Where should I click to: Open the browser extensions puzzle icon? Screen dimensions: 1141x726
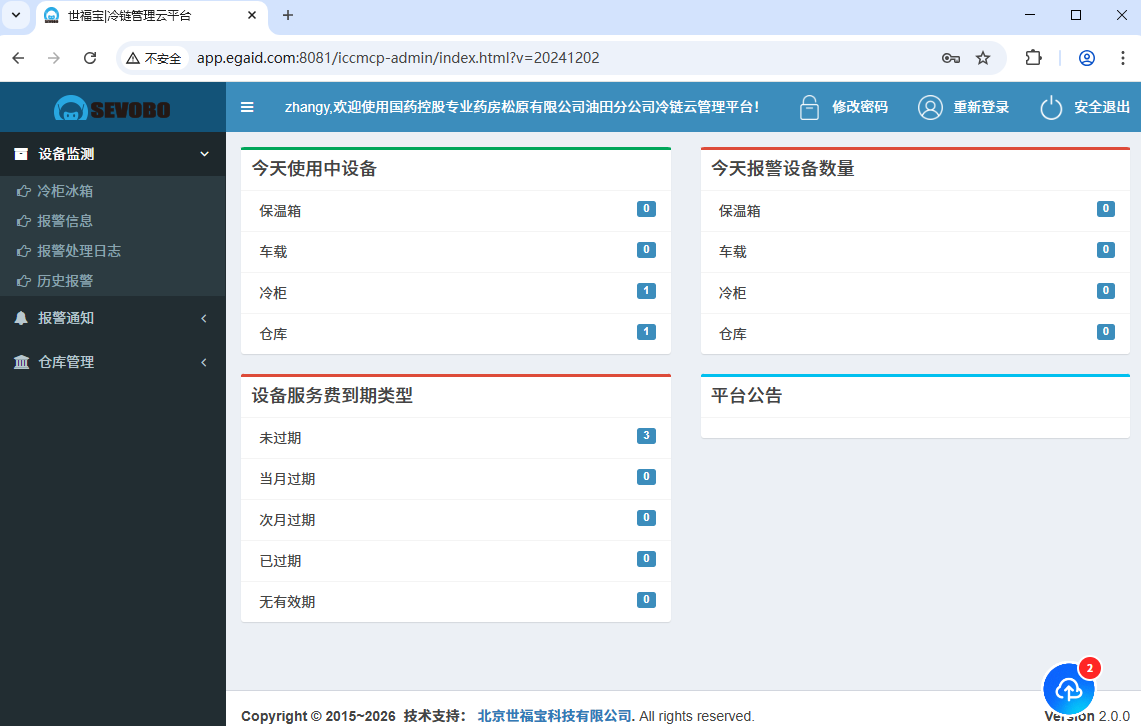pyautogui.click(x=1033, y=58)
